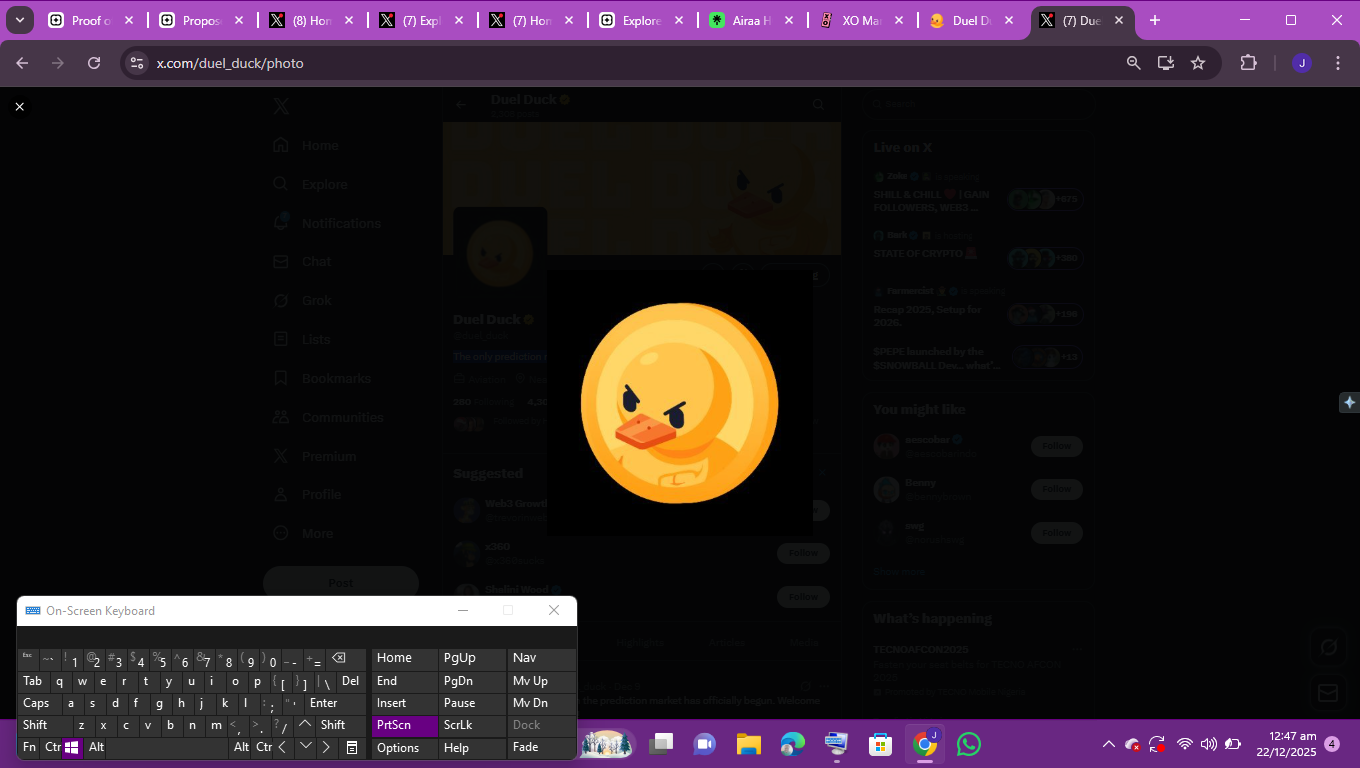The width and height of the screenshot is (1360, 768).
Task: Expand the tab search dropdown
Action: [19, 20]
